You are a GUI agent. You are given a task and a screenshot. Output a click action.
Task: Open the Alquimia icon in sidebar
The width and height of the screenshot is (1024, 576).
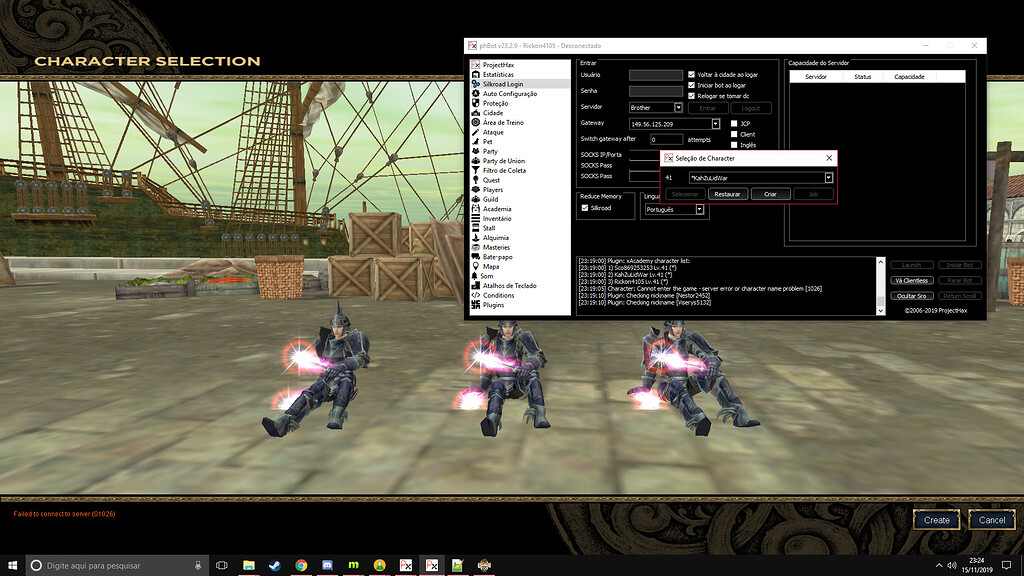point(475,238)
